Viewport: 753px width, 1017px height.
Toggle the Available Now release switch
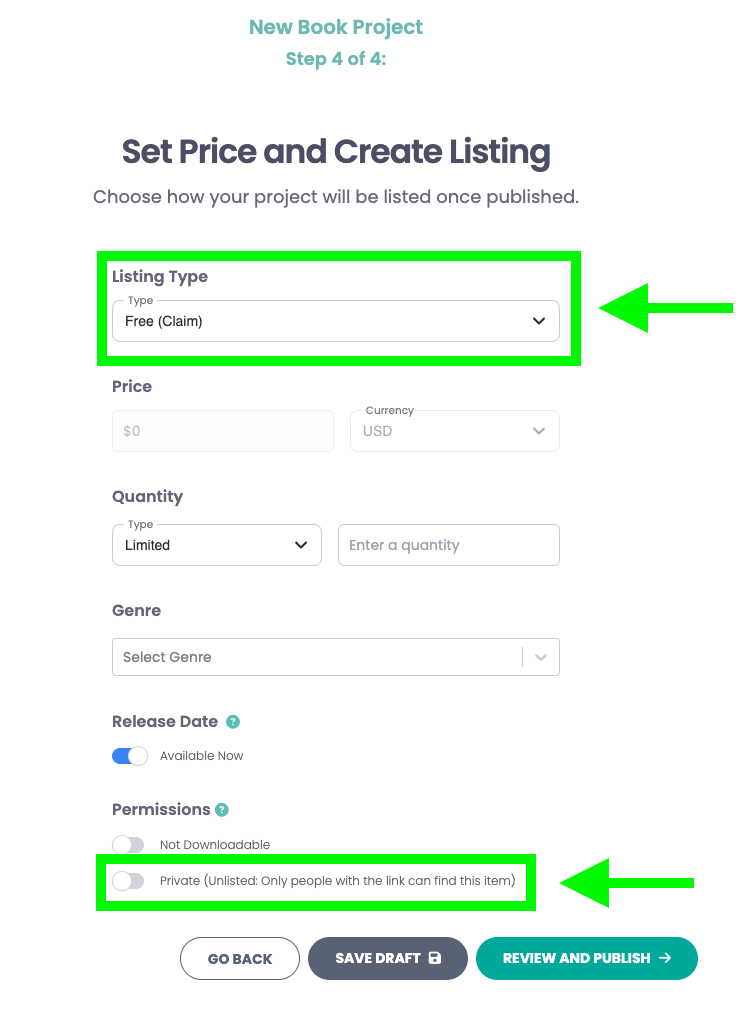[x=130, y=756]
